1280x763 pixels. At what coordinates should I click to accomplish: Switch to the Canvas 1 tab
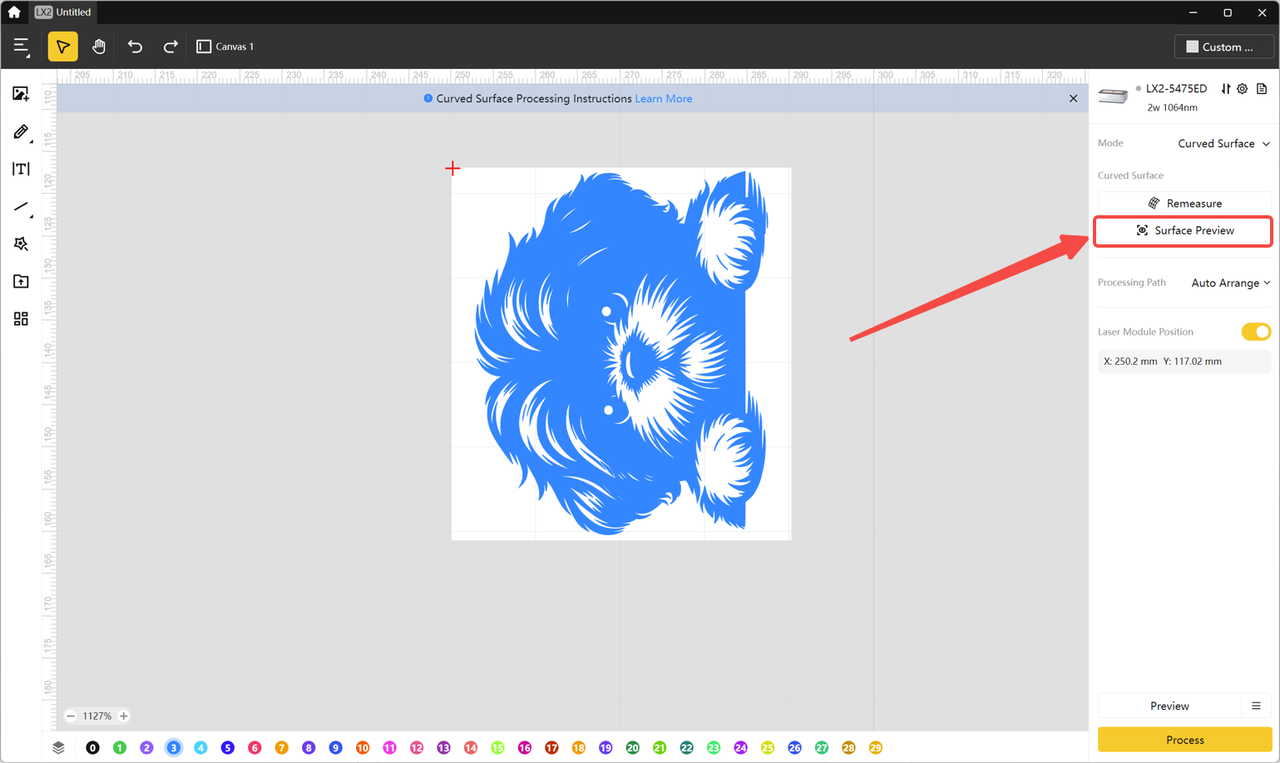pyautogui.click(x=226, y=47)
